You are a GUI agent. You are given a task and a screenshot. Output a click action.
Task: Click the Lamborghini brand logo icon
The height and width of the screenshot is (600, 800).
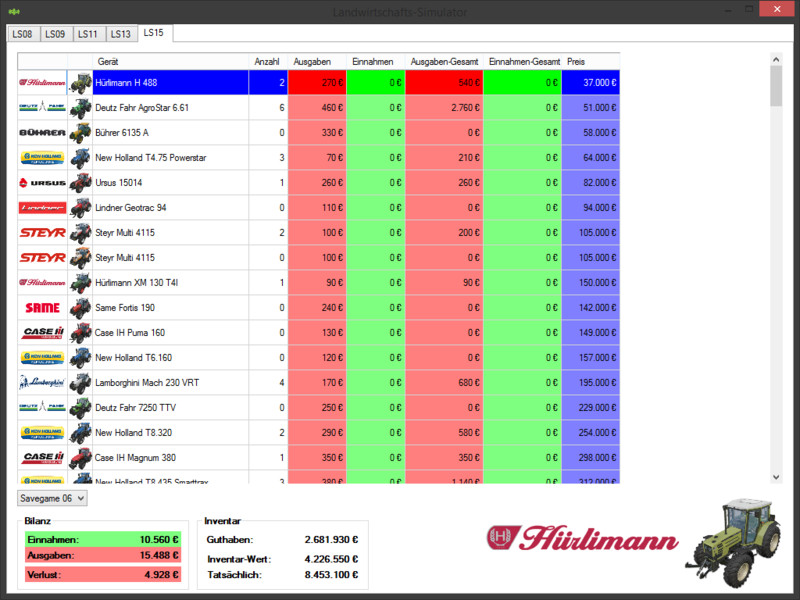(x=42, y=383)
